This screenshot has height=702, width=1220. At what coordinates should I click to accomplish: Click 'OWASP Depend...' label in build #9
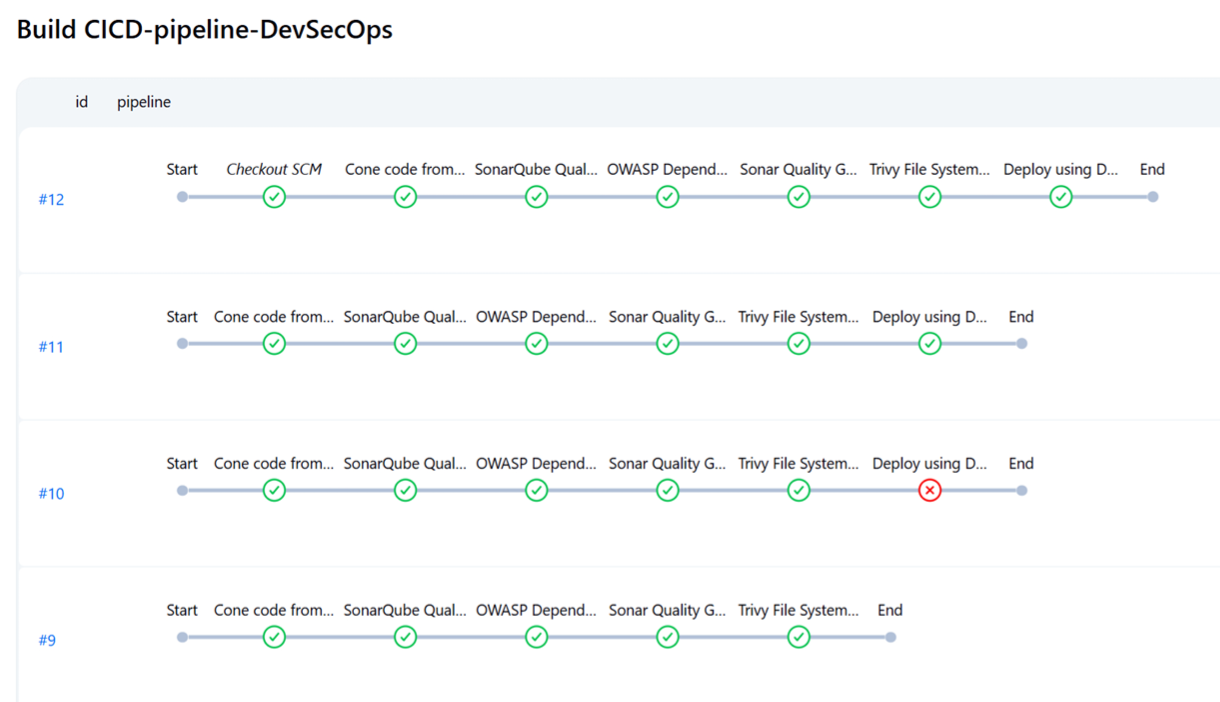pyautogui.click(x=537, y=610)
